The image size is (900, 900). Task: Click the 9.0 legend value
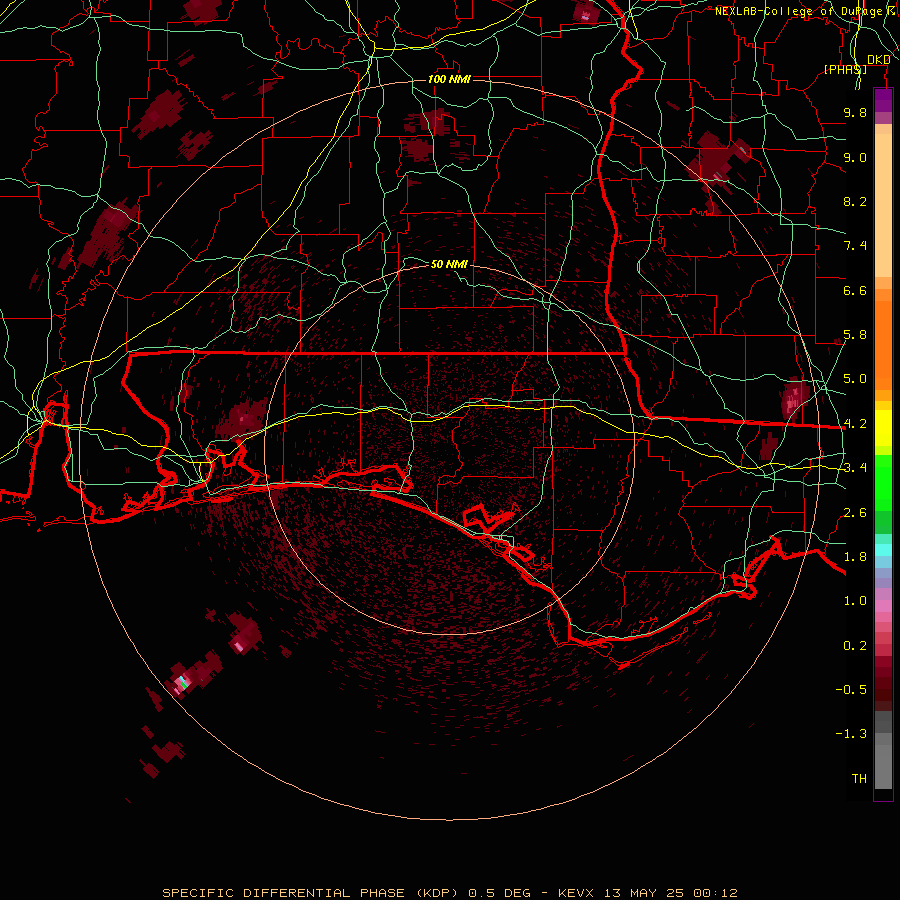click(855, 157)
